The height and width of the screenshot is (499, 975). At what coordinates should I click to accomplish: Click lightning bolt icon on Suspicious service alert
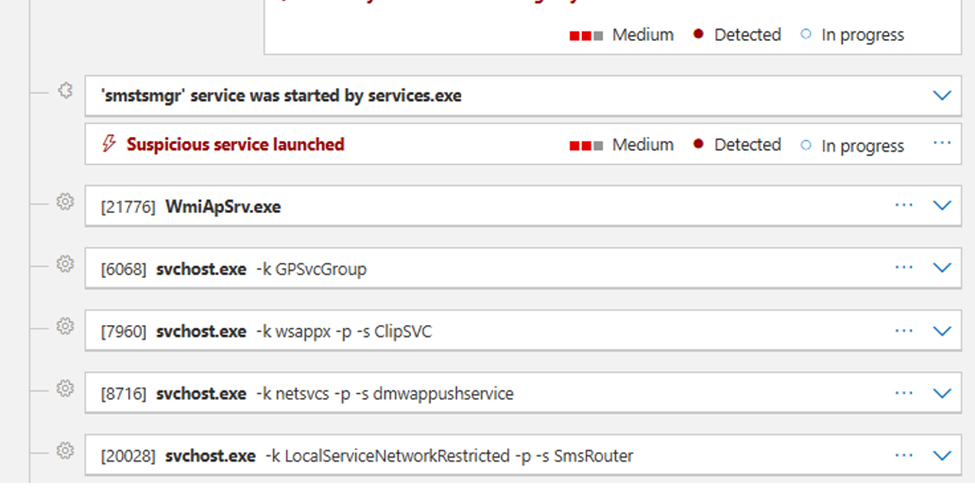click(x=110, y=144)
